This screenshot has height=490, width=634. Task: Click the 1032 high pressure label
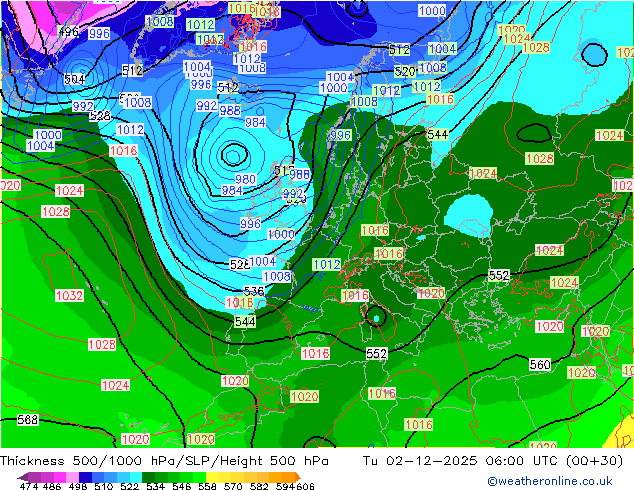point(69,296)
